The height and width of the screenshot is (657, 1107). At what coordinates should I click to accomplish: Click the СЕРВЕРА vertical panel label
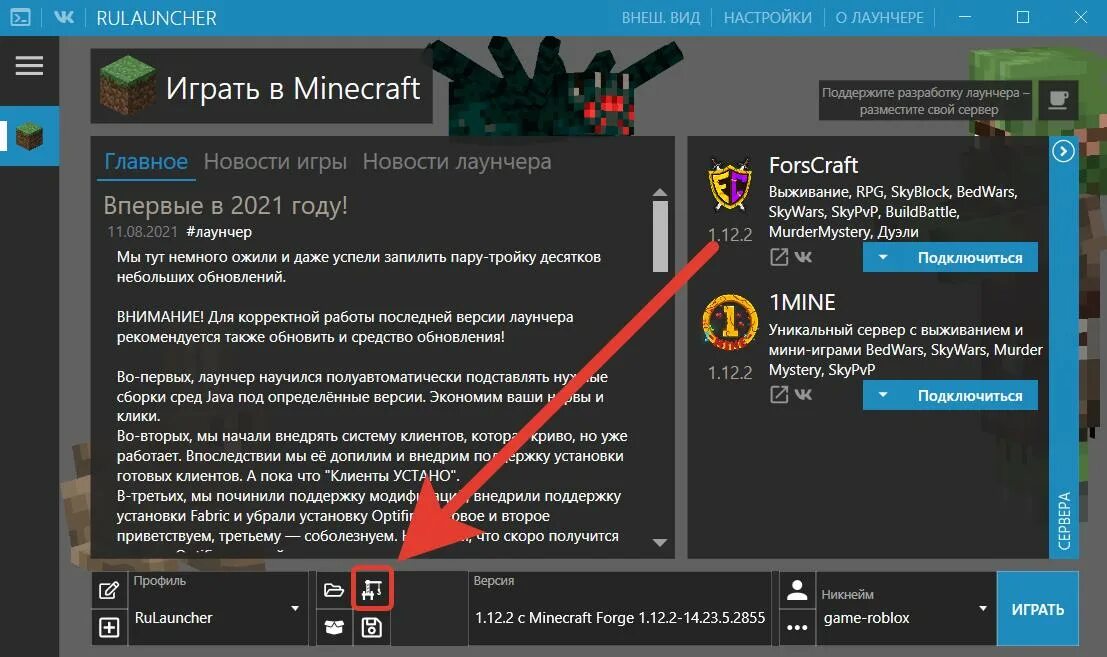(x=1064, y=521)
